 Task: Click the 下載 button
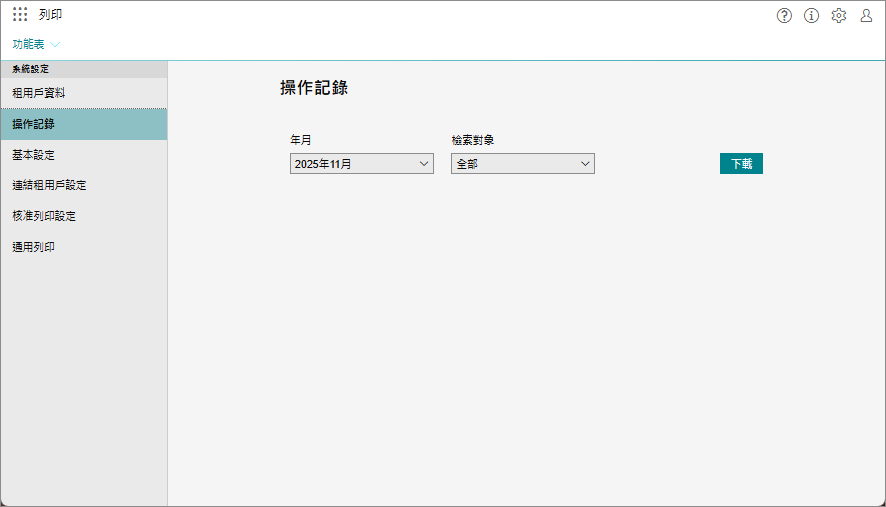741,164
